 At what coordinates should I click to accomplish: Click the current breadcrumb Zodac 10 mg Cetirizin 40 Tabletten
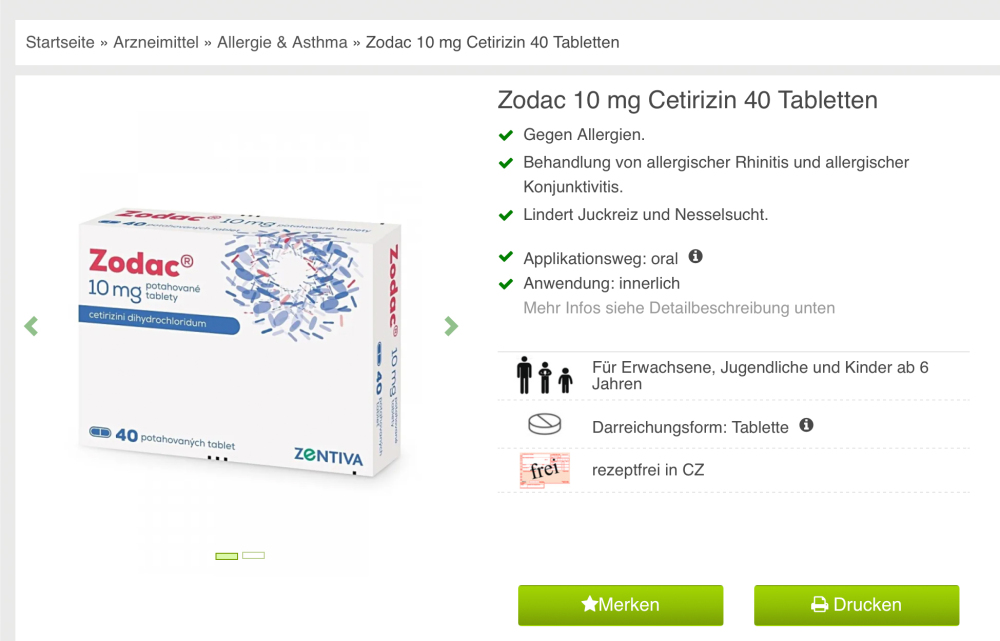click(x=492, y=42)
